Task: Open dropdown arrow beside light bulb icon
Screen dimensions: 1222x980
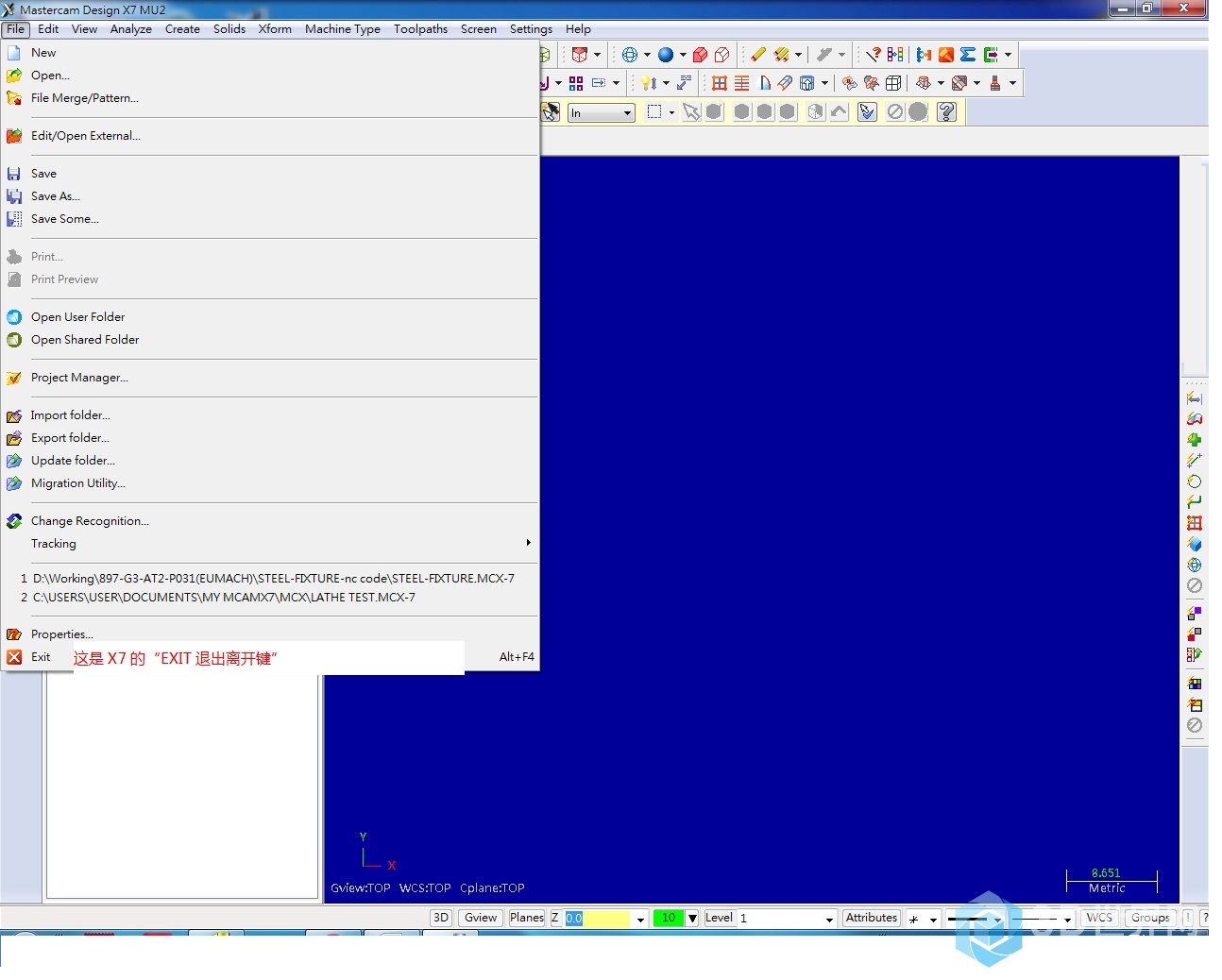Action: tap(665, 83)
